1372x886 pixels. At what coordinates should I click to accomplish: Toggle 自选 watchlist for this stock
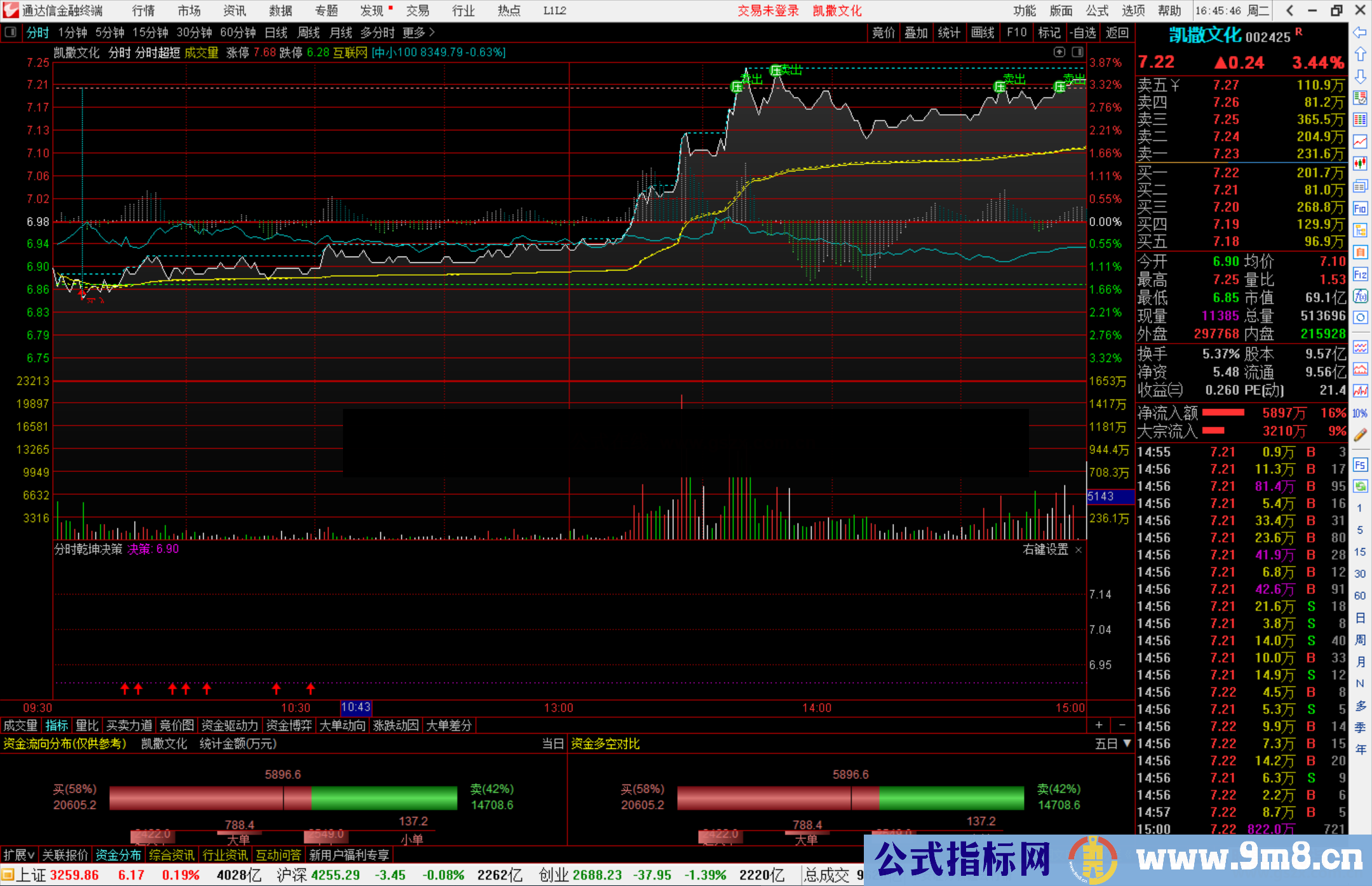click(x=1082, y=32)
